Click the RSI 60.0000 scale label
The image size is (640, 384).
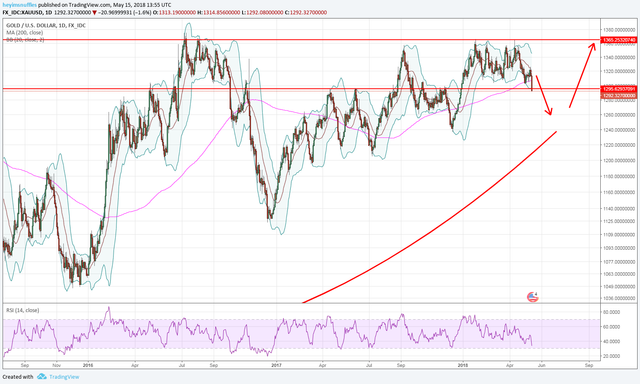611,327
